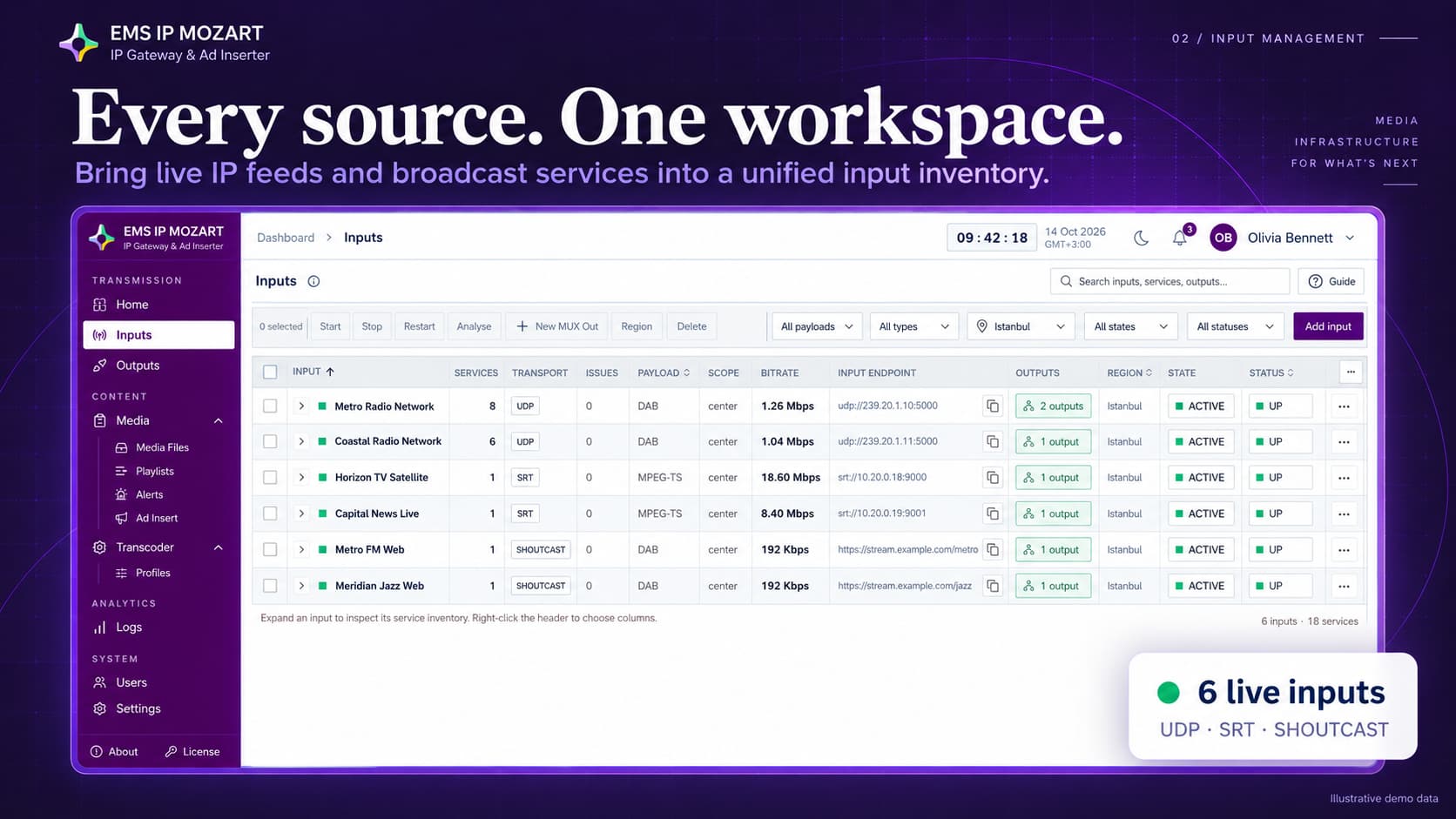Open the Guide button

tap(1331, 281)
